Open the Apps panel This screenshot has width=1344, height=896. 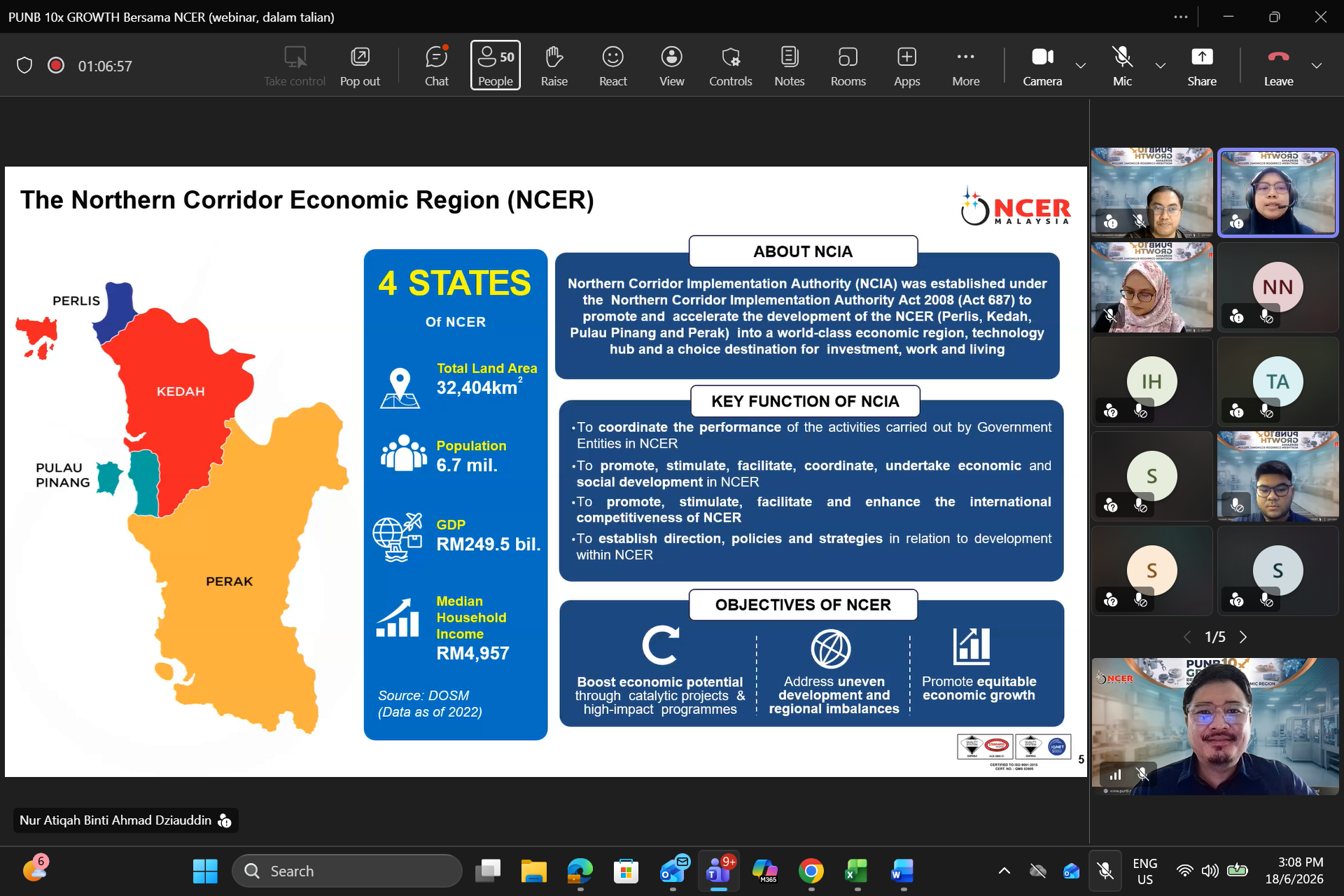pos(906,66)
